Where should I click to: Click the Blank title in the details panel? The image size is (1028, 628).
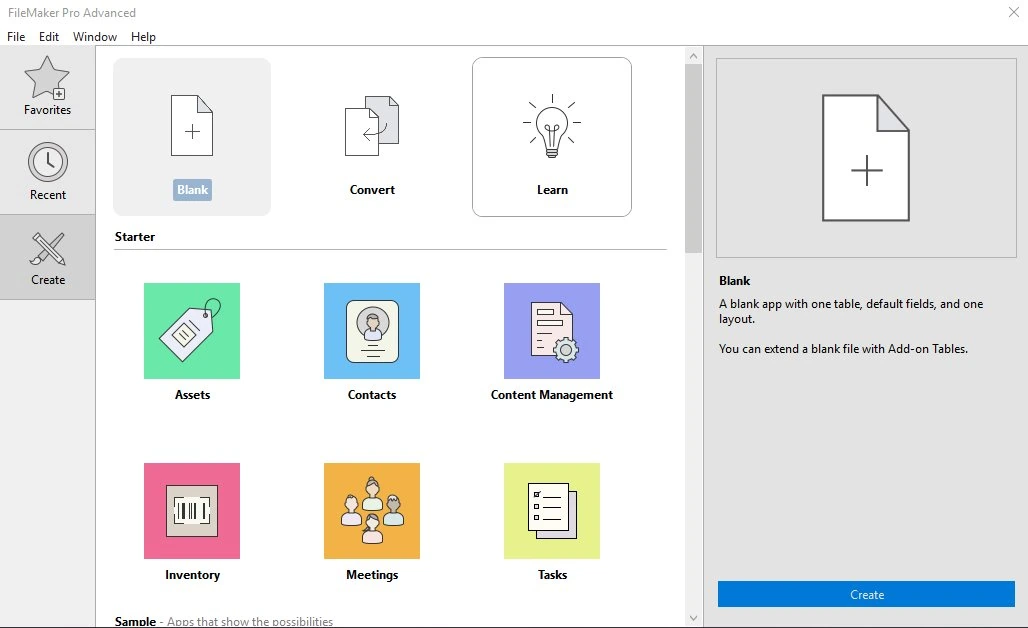(x=734, y=281)
